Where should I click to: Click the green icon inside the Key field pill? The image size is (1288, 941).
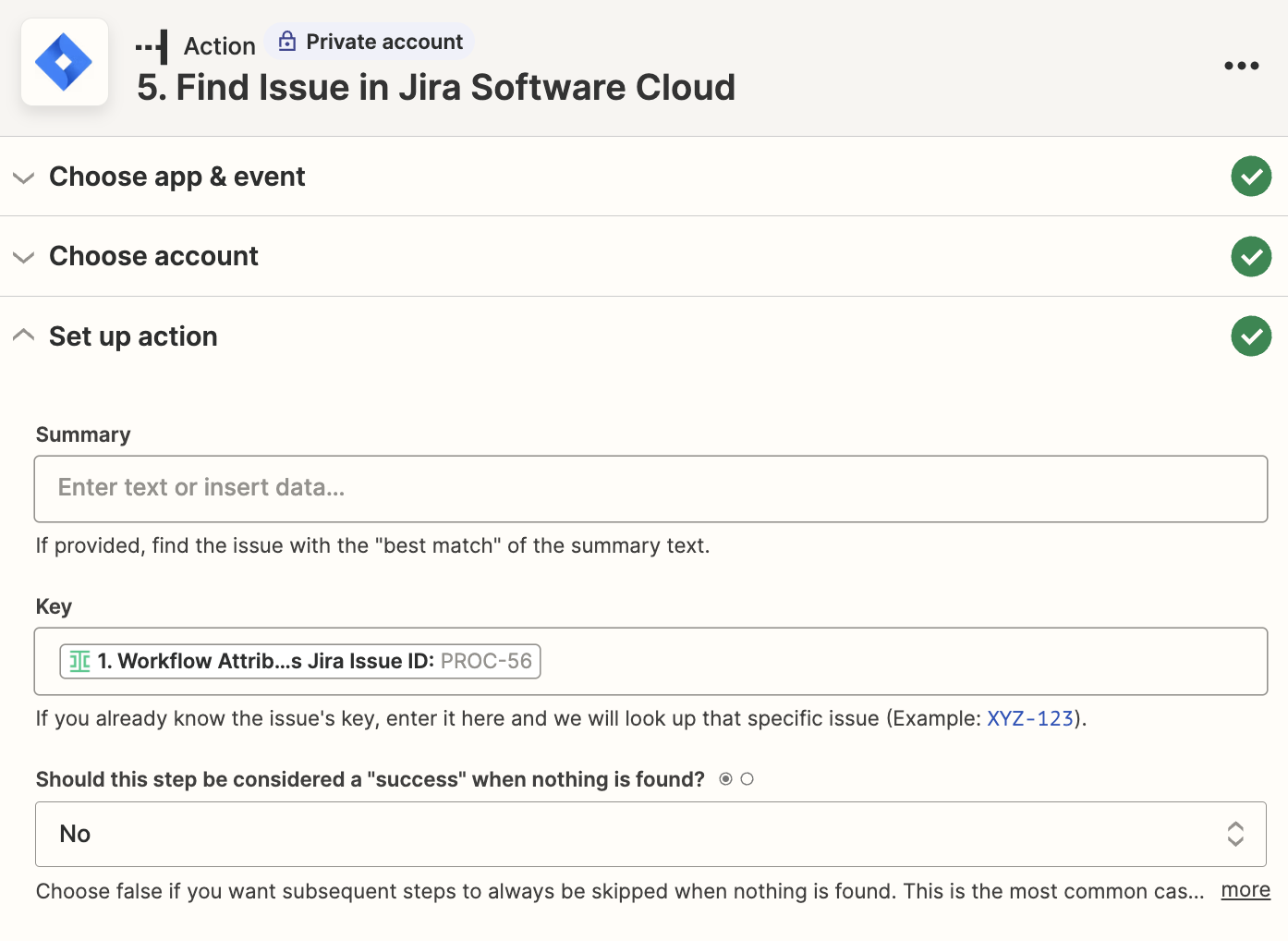coord(80,662)
